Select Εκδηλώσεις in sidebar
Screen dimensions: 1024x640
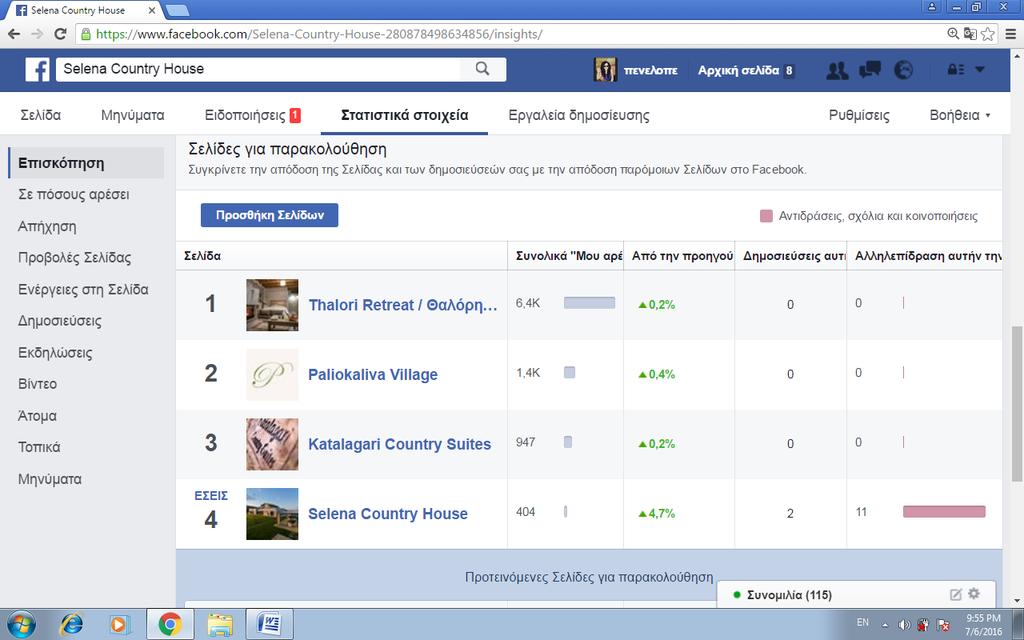(55, 353)
